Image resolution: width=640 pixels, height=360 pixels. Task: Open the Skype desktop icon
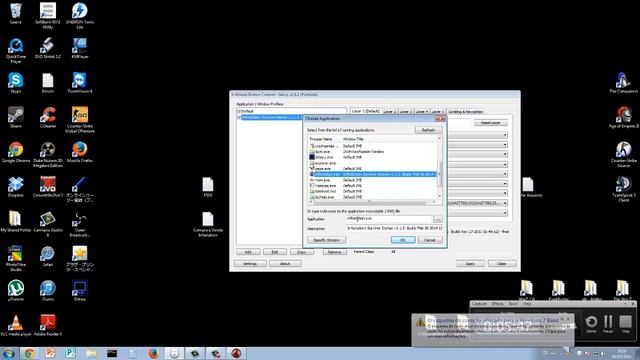click(x=16, y=83)
